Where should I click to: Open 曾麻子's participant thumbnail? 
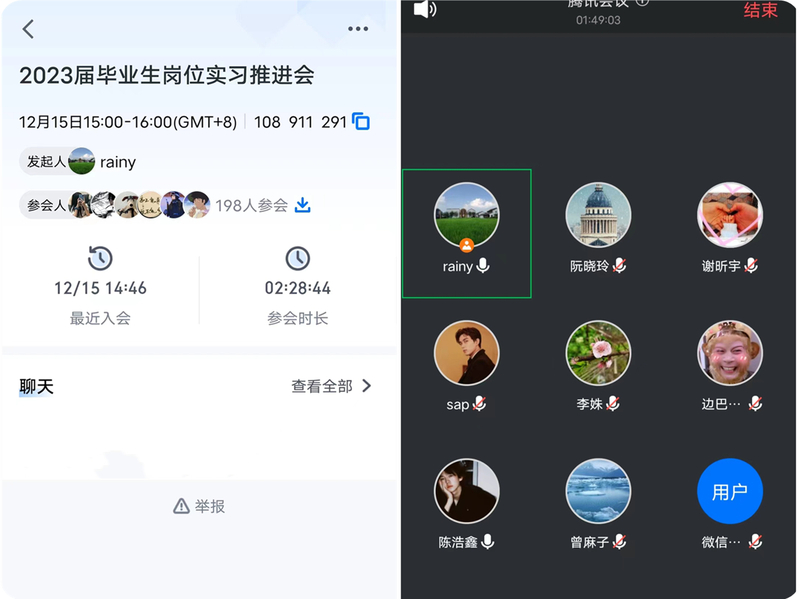pos(598,491)
